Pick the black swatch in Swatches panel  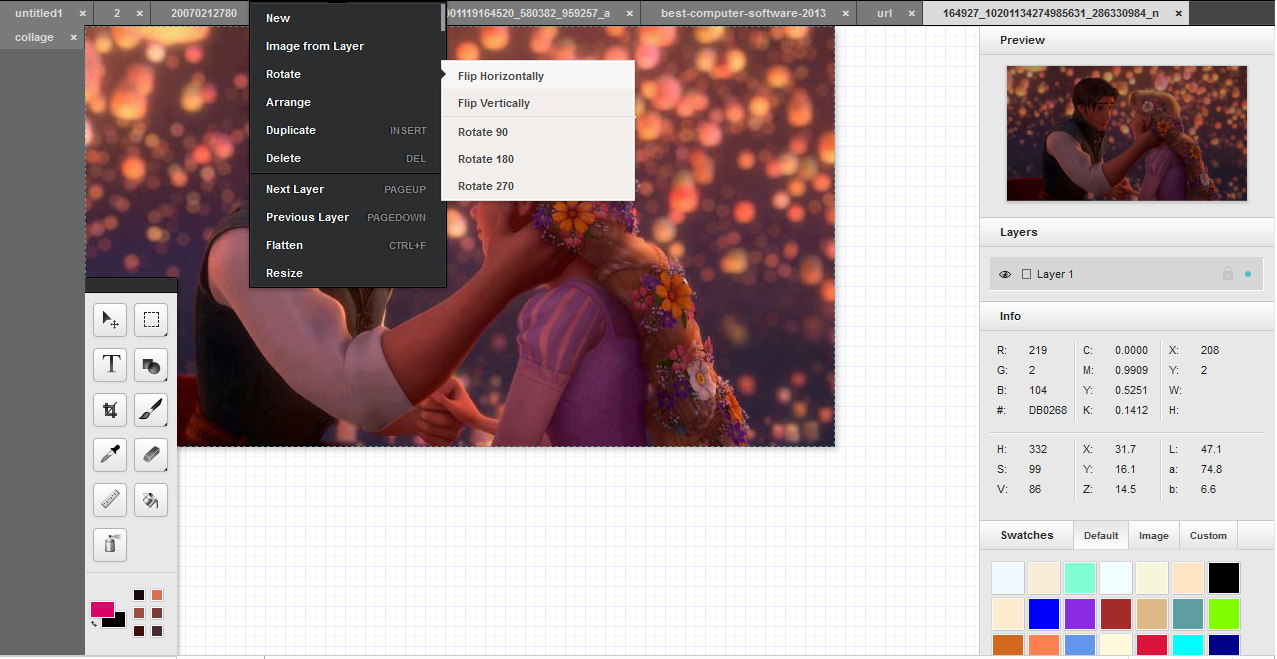1224,578
